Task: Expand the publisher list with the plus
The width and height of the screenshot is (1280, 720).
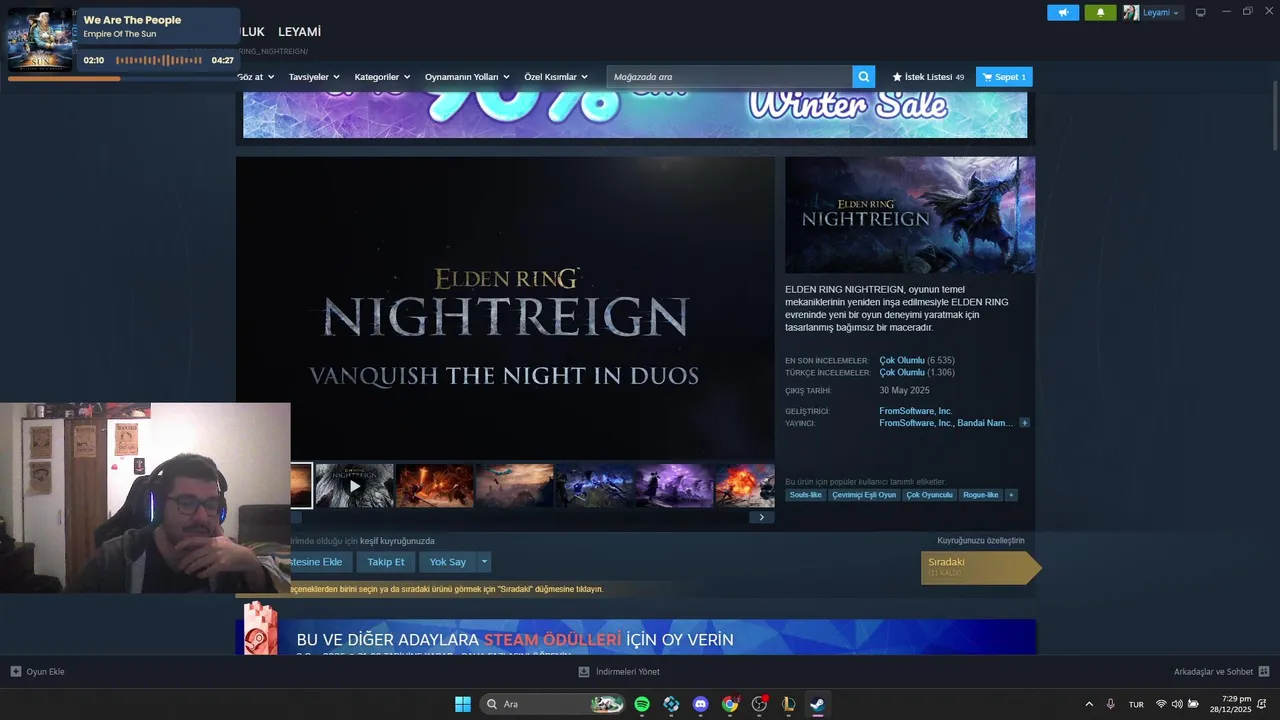Action: point(1024,423)
